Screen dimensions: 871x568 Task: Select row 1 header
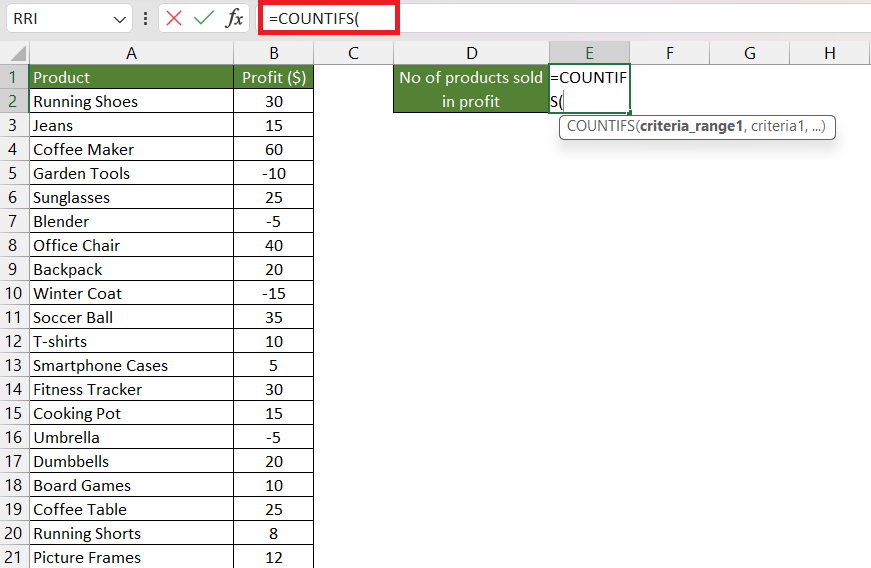tap(14, 77)
